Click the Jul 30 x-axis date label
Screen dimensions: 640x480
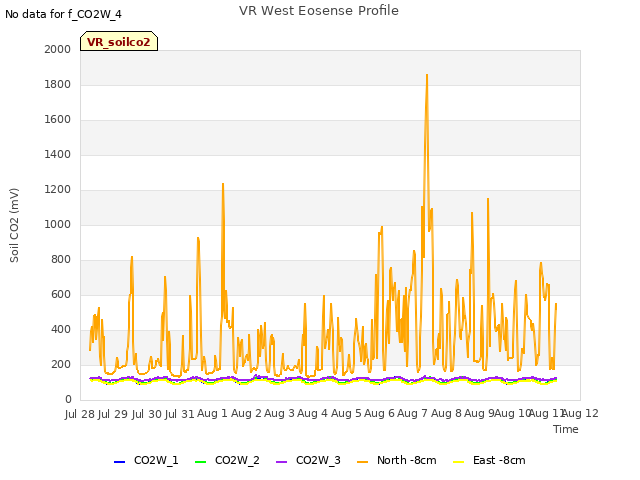click(x=147, y=414)
